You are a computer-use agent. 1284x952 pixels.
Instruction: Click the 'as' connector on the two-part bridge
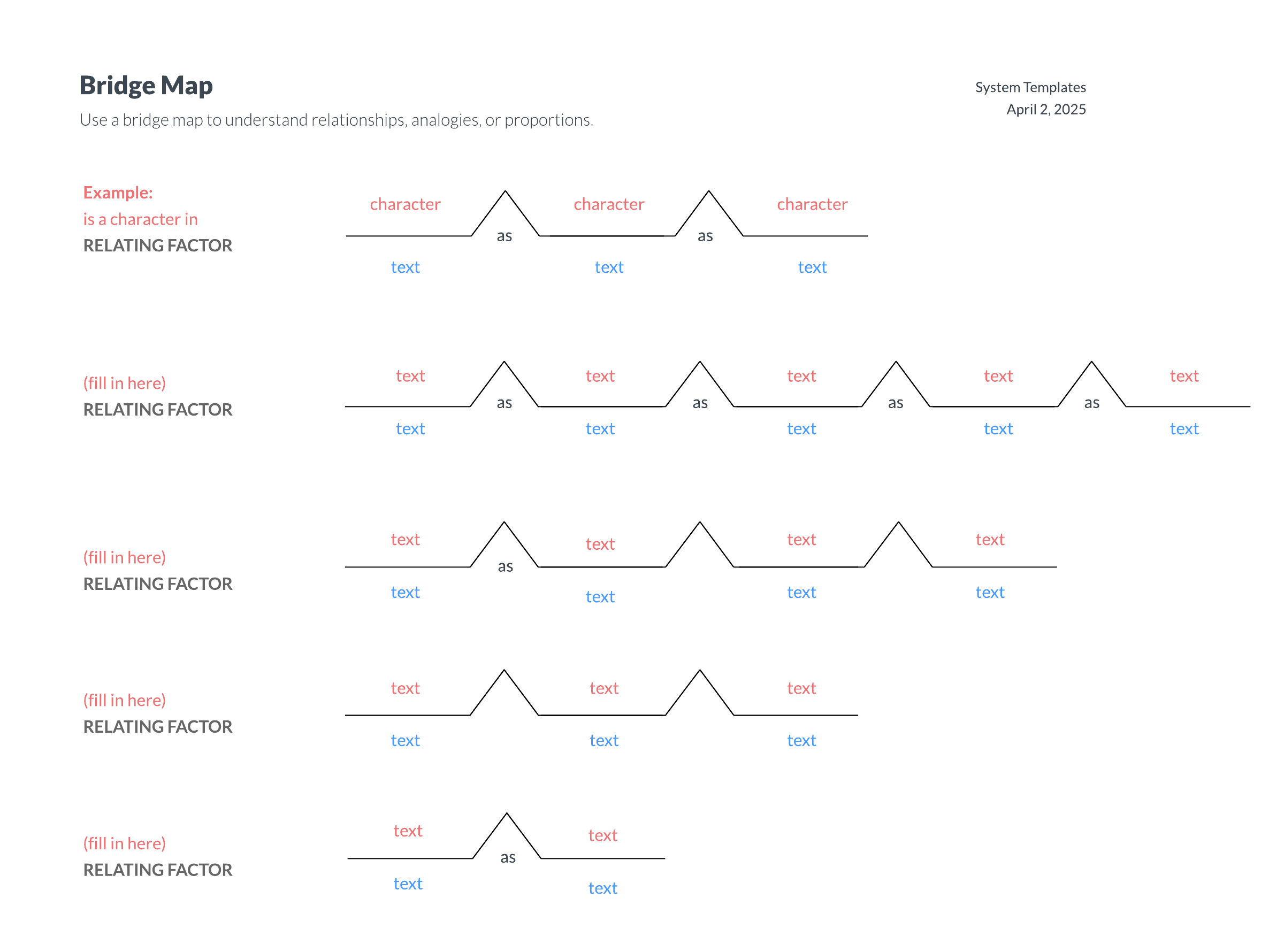(x=508, y=857)
